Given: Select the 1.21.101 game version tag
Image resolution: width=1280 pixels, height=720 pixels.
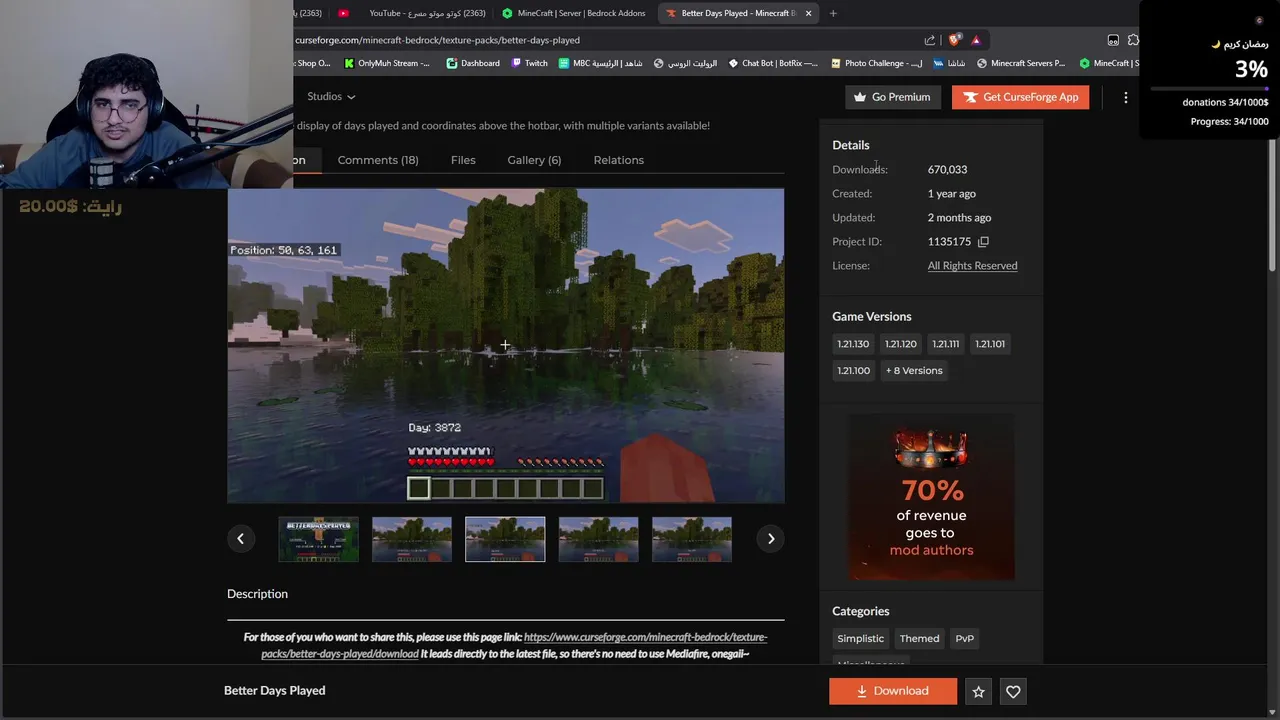Looking at the screenshot, I should point(990,344).
